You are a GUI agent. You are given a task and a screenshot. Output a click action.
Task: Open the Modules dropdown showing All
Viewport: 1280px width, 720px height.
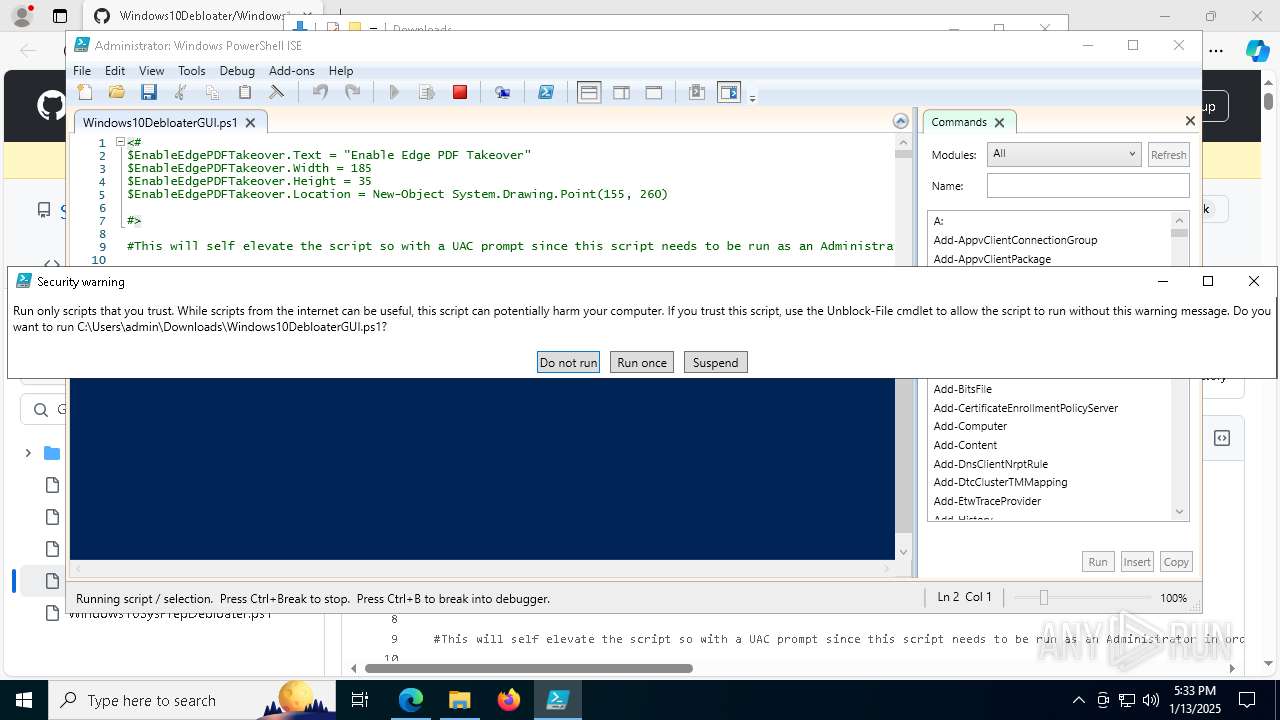[1063, 154]
